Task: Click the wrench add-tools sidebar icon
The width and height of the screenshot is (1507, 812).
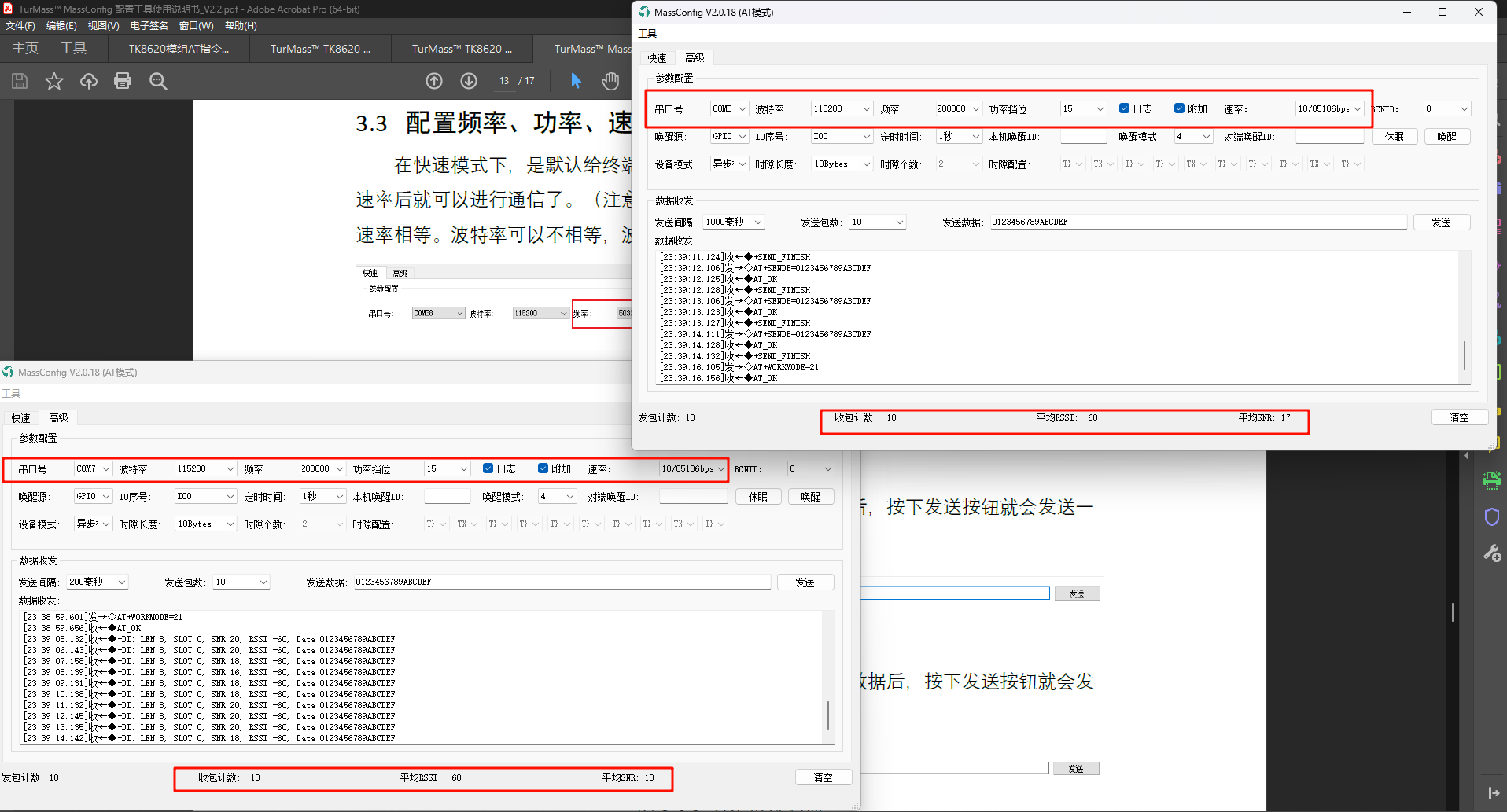Action: [1491, 553]
